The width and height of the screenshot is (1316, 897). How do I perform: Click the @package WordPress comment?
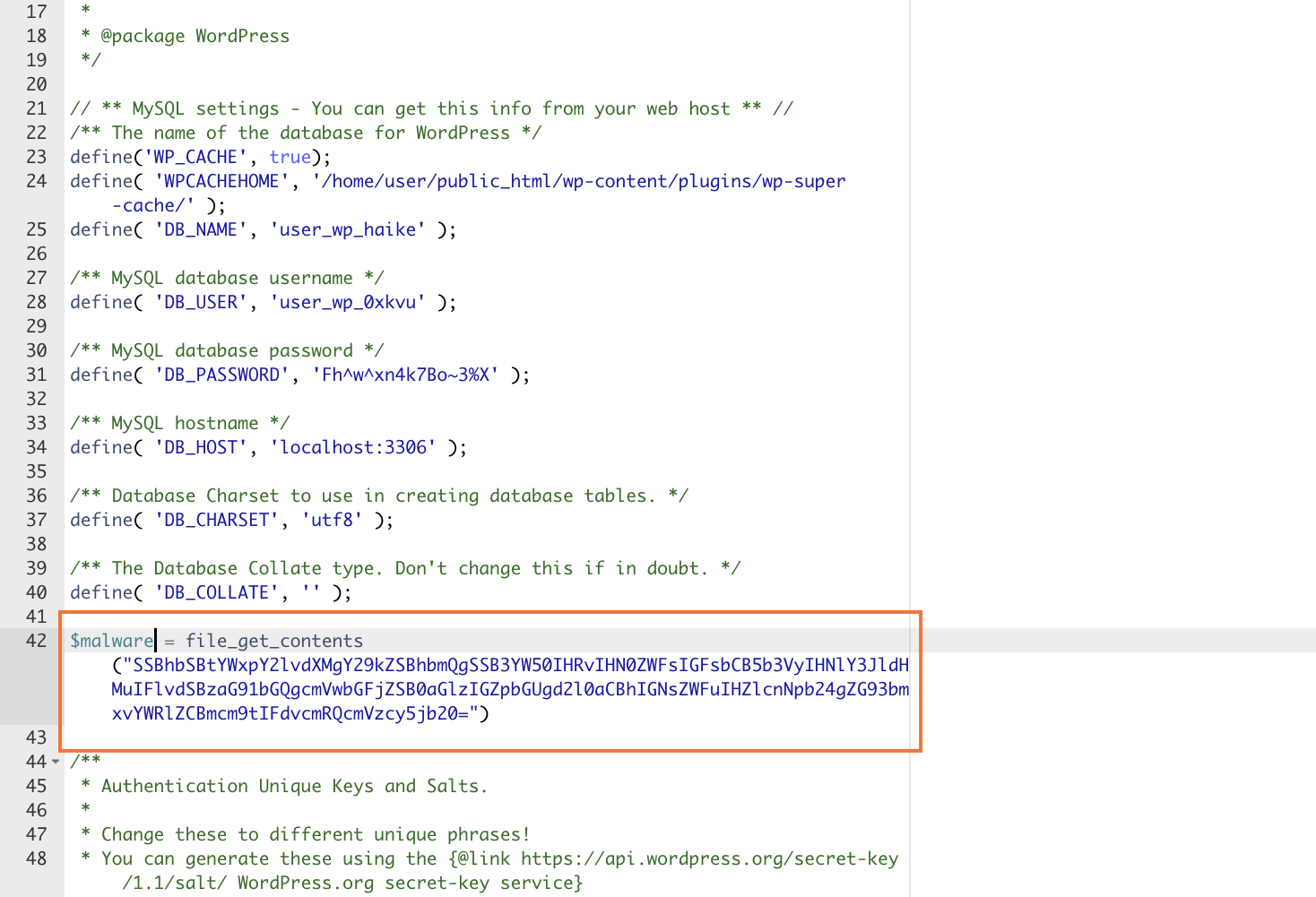[x=195, y=36]
